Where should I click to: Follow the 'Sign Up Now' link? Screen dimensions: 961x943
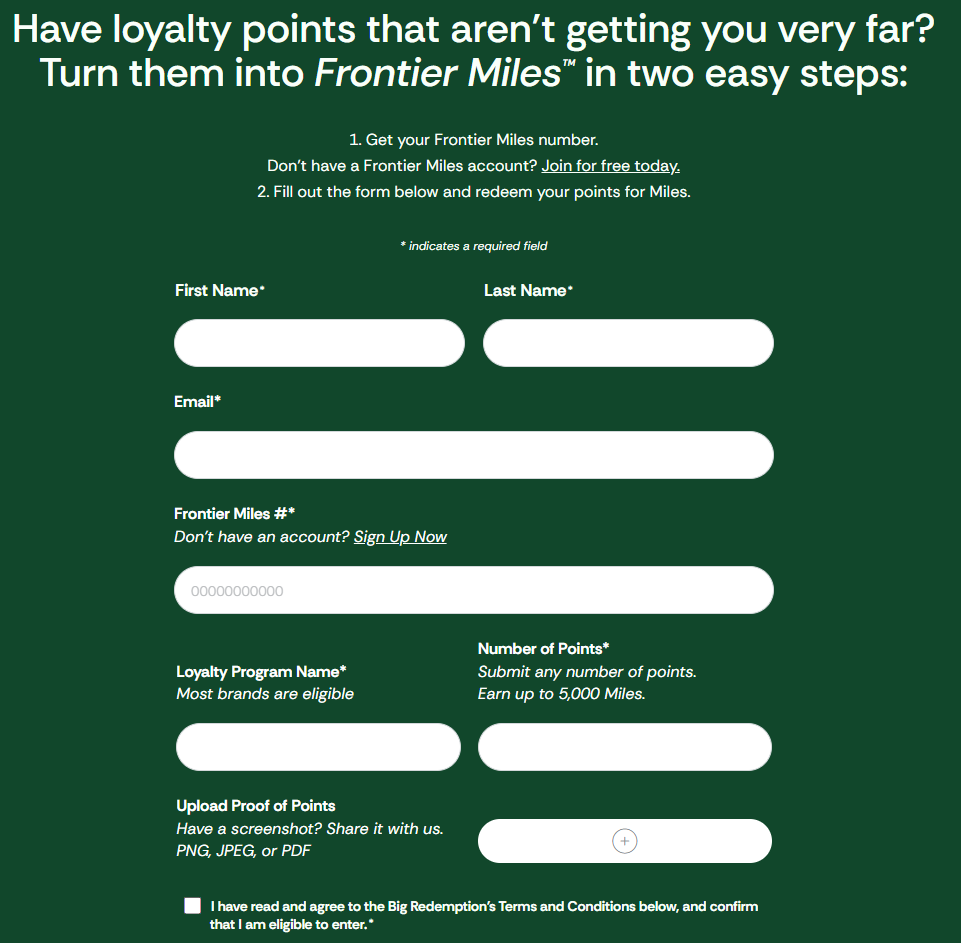[400, 537]
